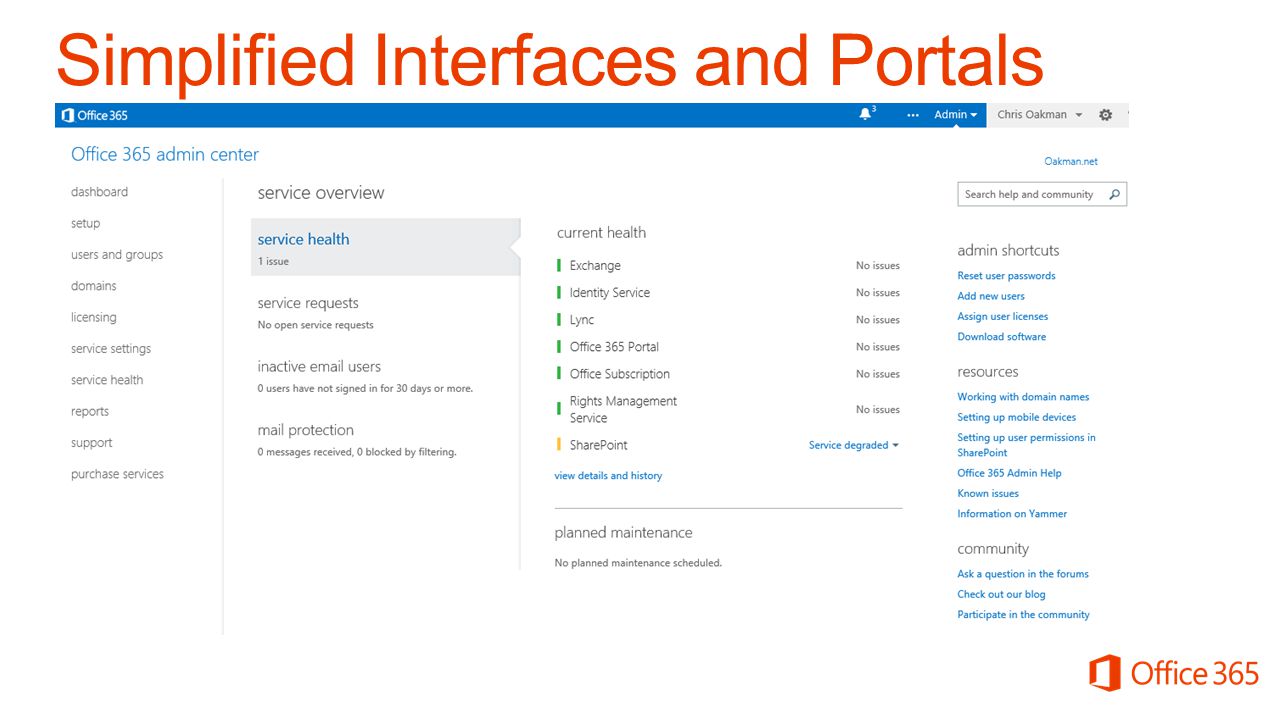Open Setting up user permissions in SharePoint

tap(1026, 445)
